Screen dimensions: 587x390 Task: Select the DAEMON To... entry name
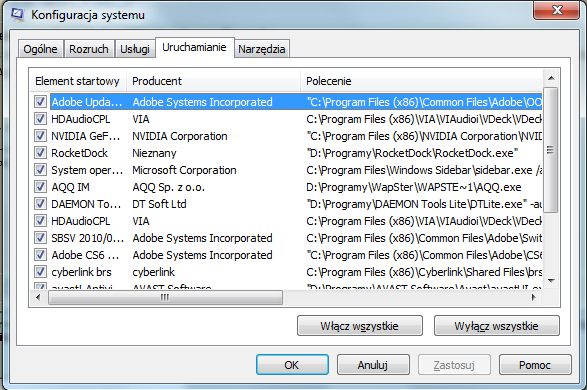pos(86,204)
